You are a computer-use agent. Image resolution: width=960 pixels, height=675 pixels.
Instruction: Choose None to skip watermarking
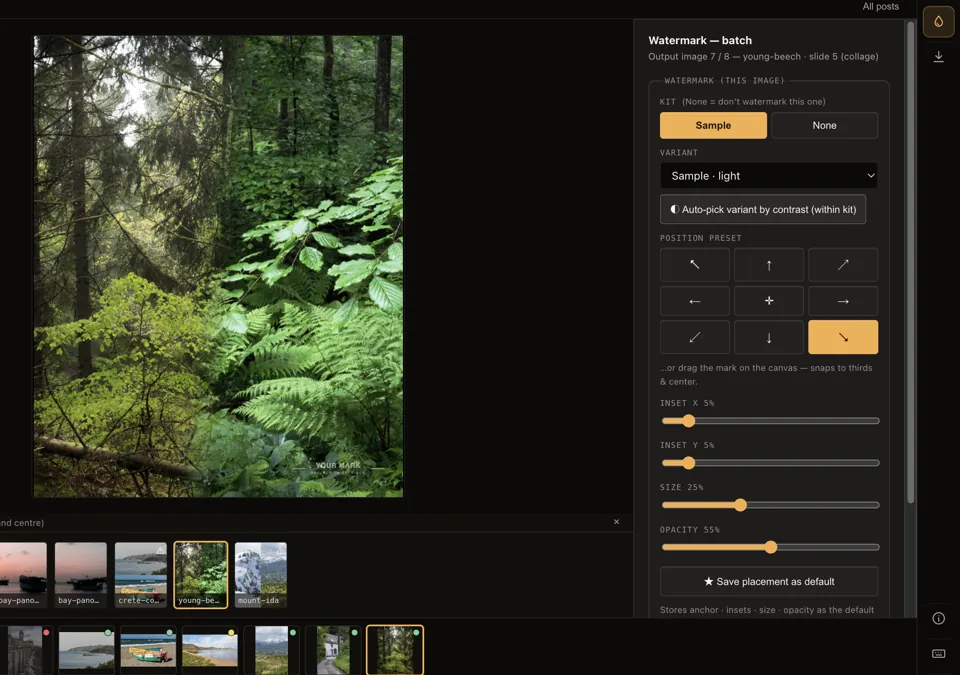pos(824,125)
